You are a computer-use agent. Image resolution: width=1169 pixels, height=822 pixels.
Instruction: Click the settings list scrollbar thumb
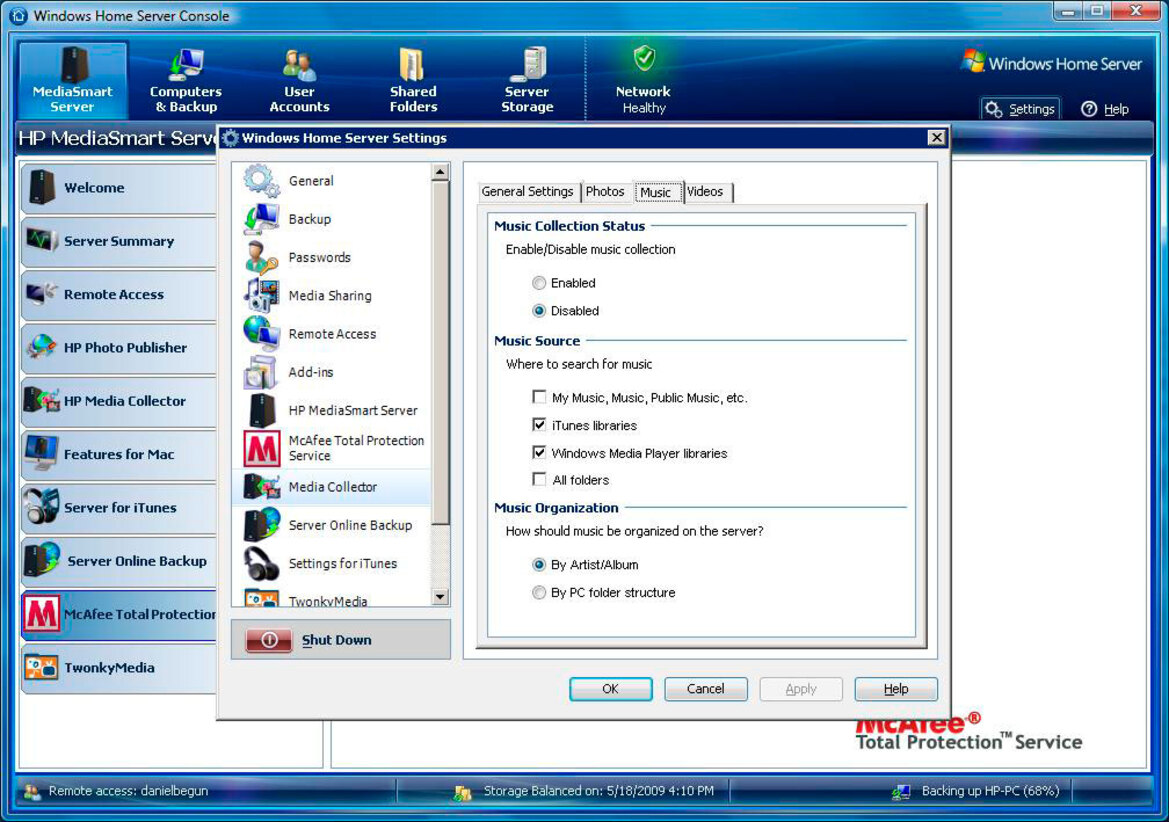[440, 352]
